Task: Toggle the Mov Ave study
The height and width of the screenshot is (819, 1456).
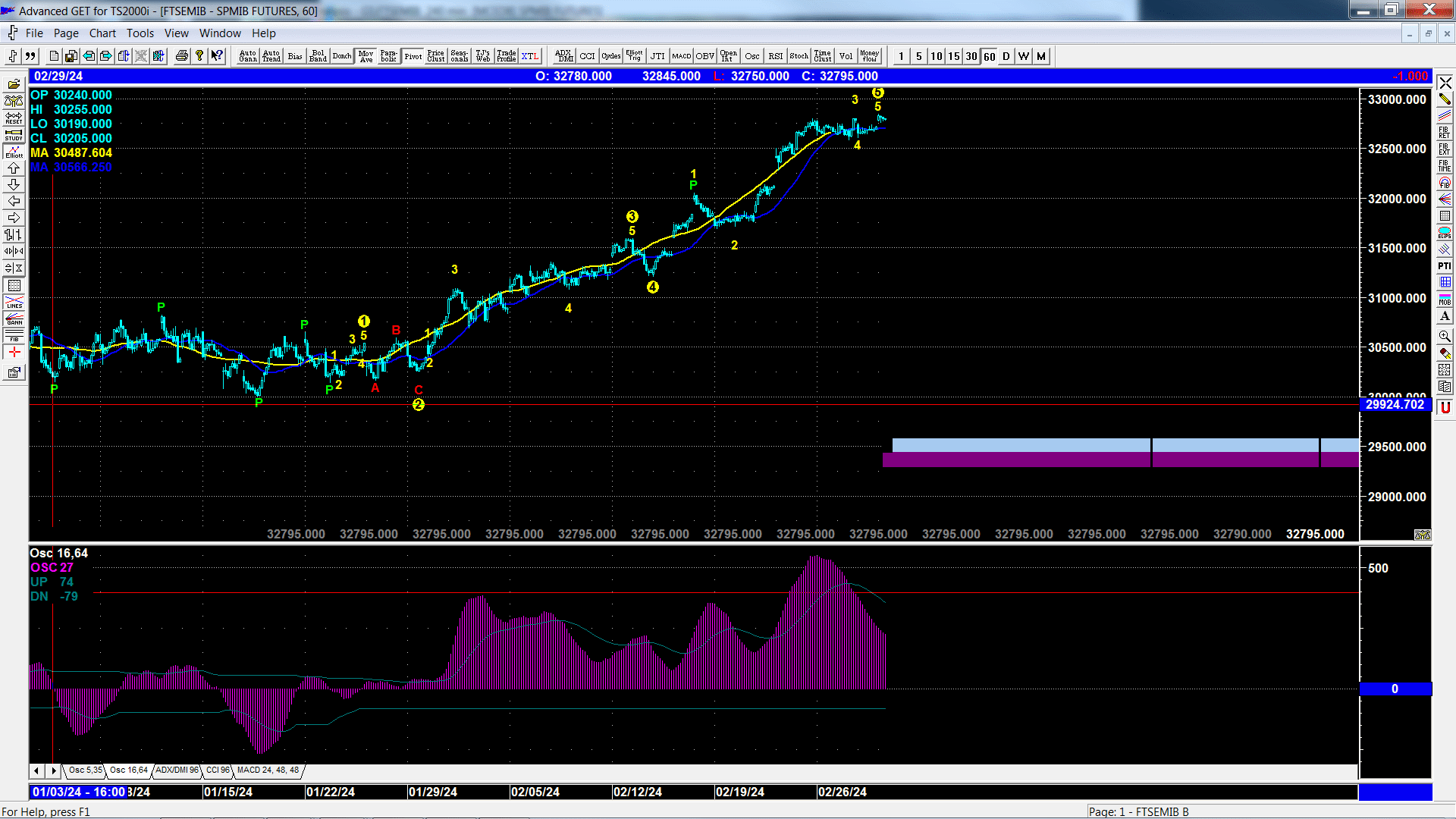Action: [x=366, y=56]
